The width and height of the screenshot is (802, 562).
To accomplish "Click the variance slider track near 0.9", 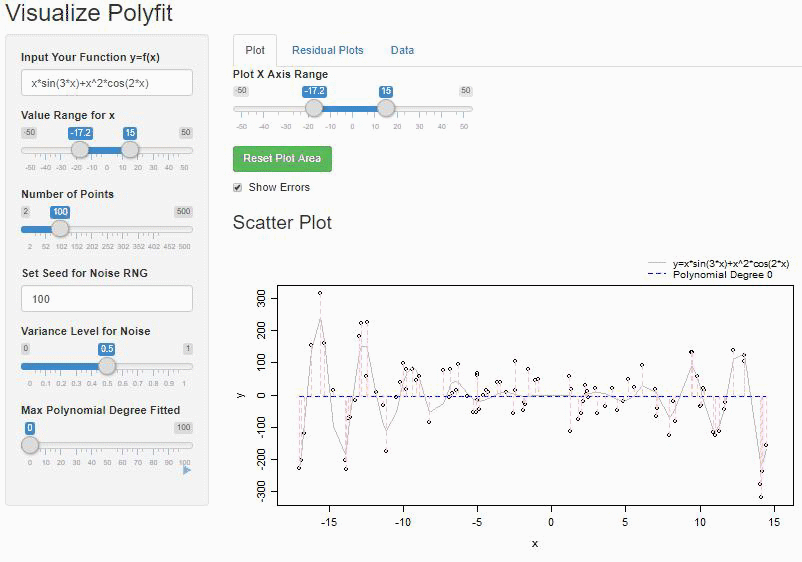I will (x=169, y=366).
